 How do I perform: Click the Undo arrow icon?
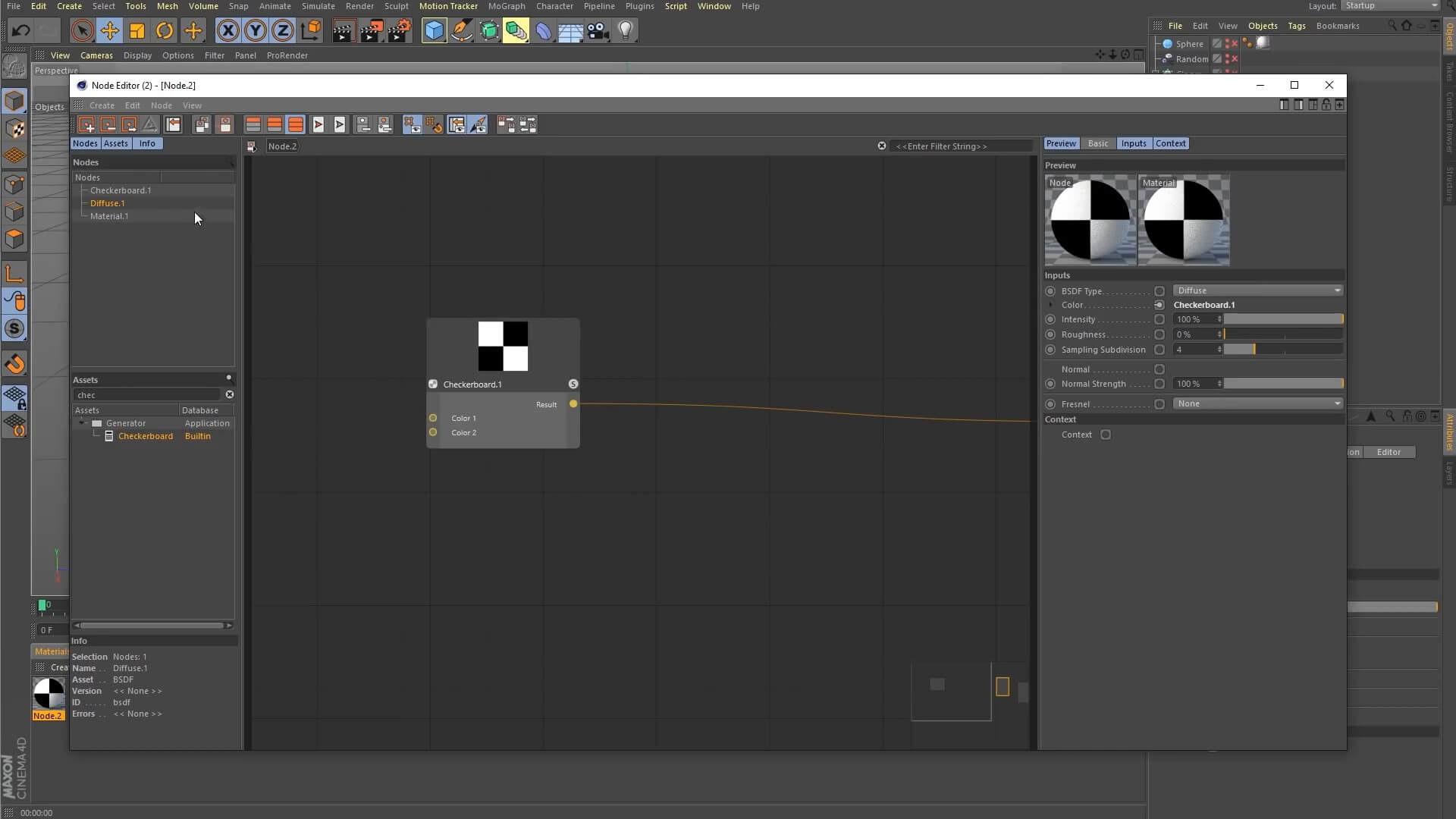pyautogui.click(x=20, y=31)
